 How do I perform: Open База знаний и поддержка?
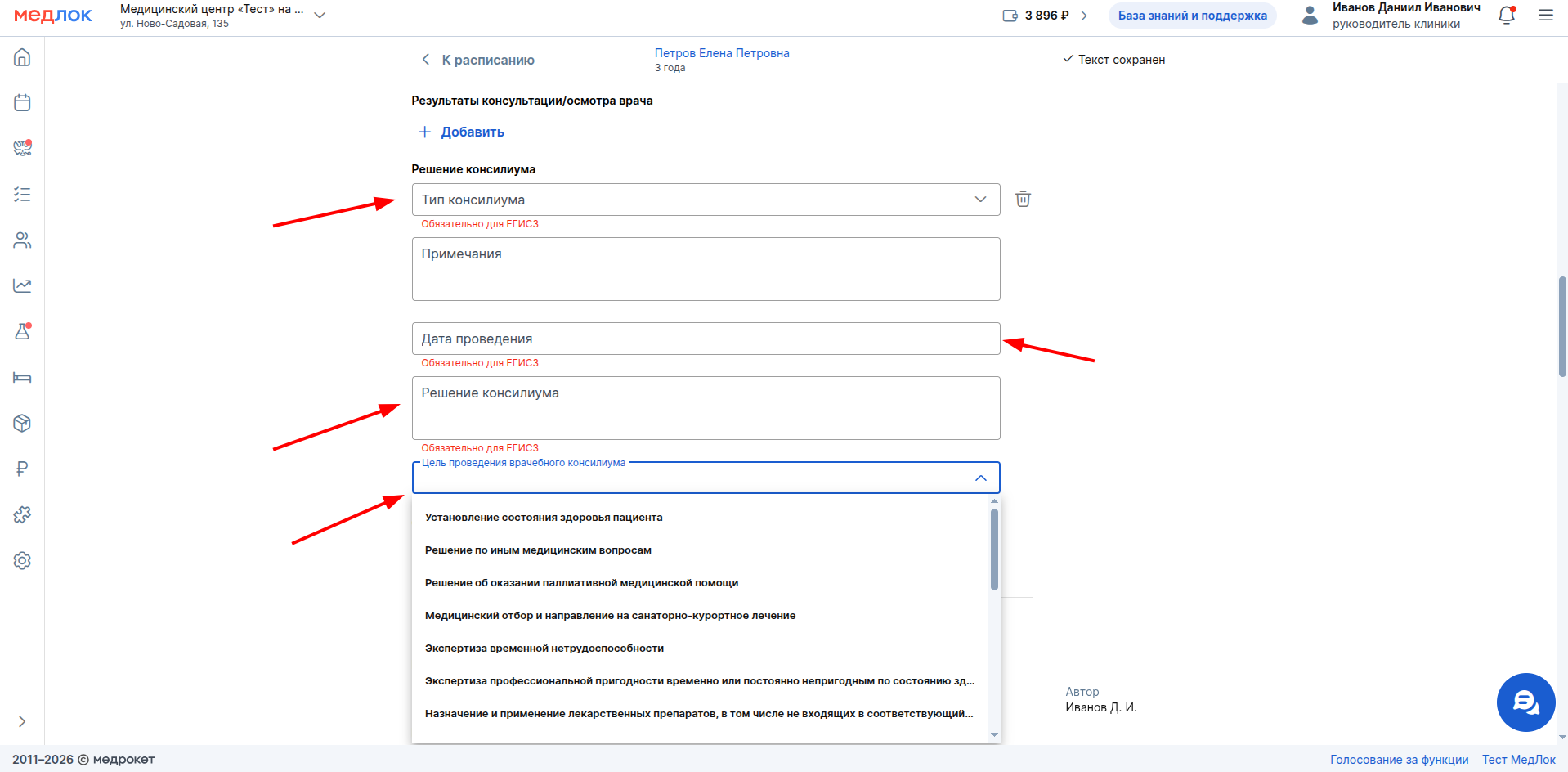pos(1192,16)
